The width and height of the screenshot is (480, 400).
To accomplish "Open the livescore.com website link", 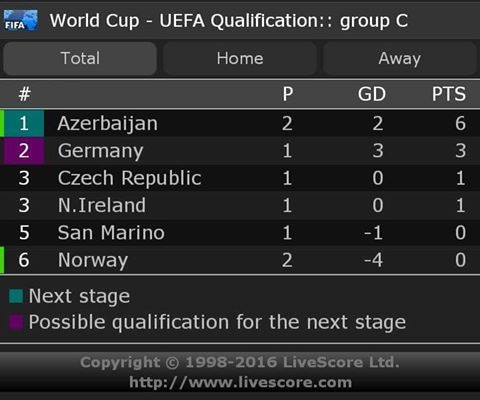I will click(x=241, y=382).
